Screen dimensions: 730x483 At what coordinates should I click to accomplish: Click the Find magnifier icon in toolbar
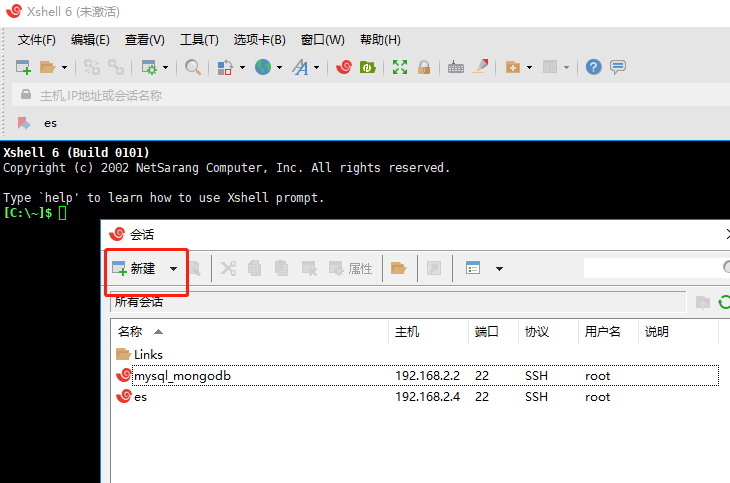193,67
